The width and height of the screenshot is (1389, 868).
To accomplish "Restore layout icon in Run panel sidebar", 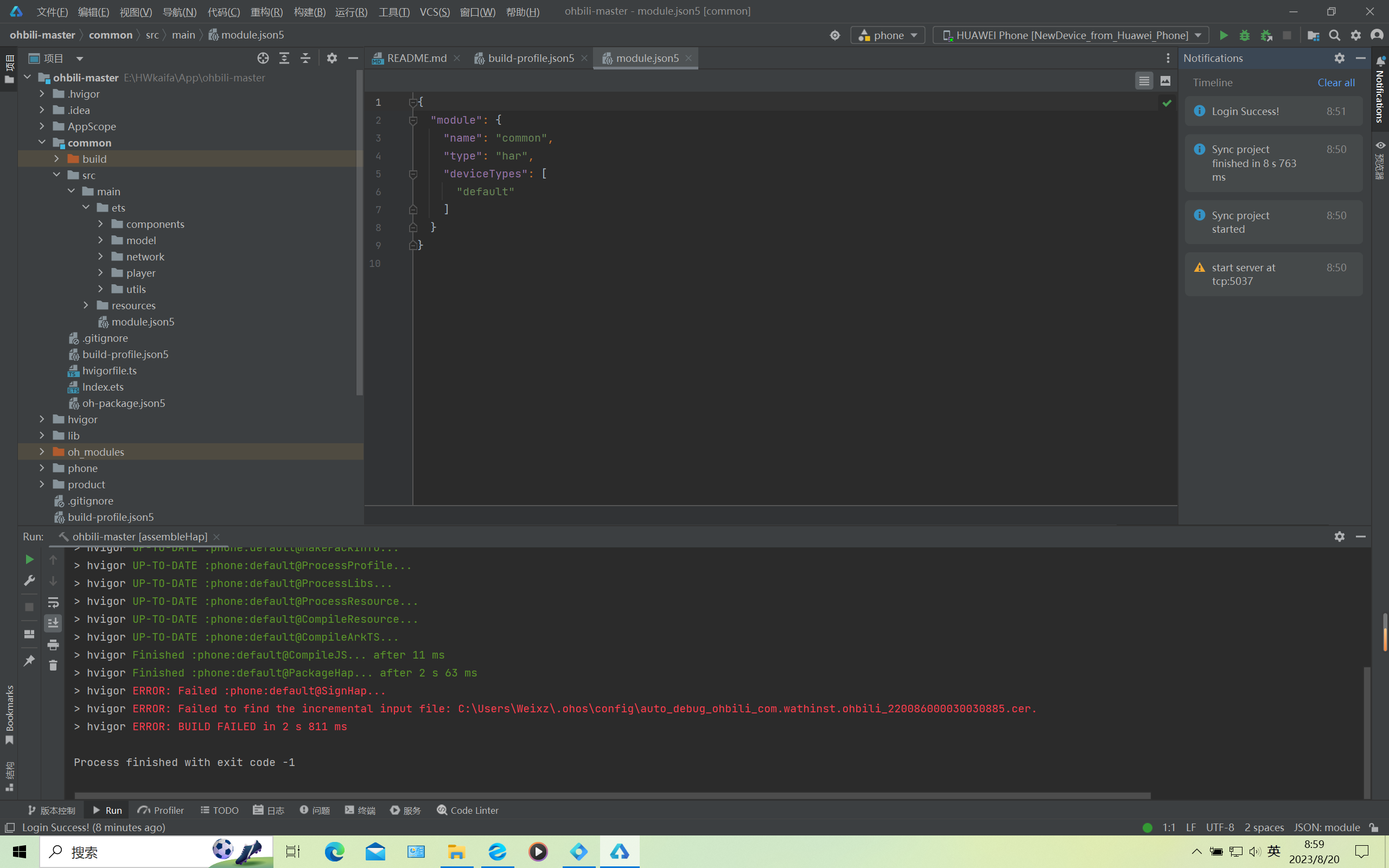I will [x=29, y=634].
